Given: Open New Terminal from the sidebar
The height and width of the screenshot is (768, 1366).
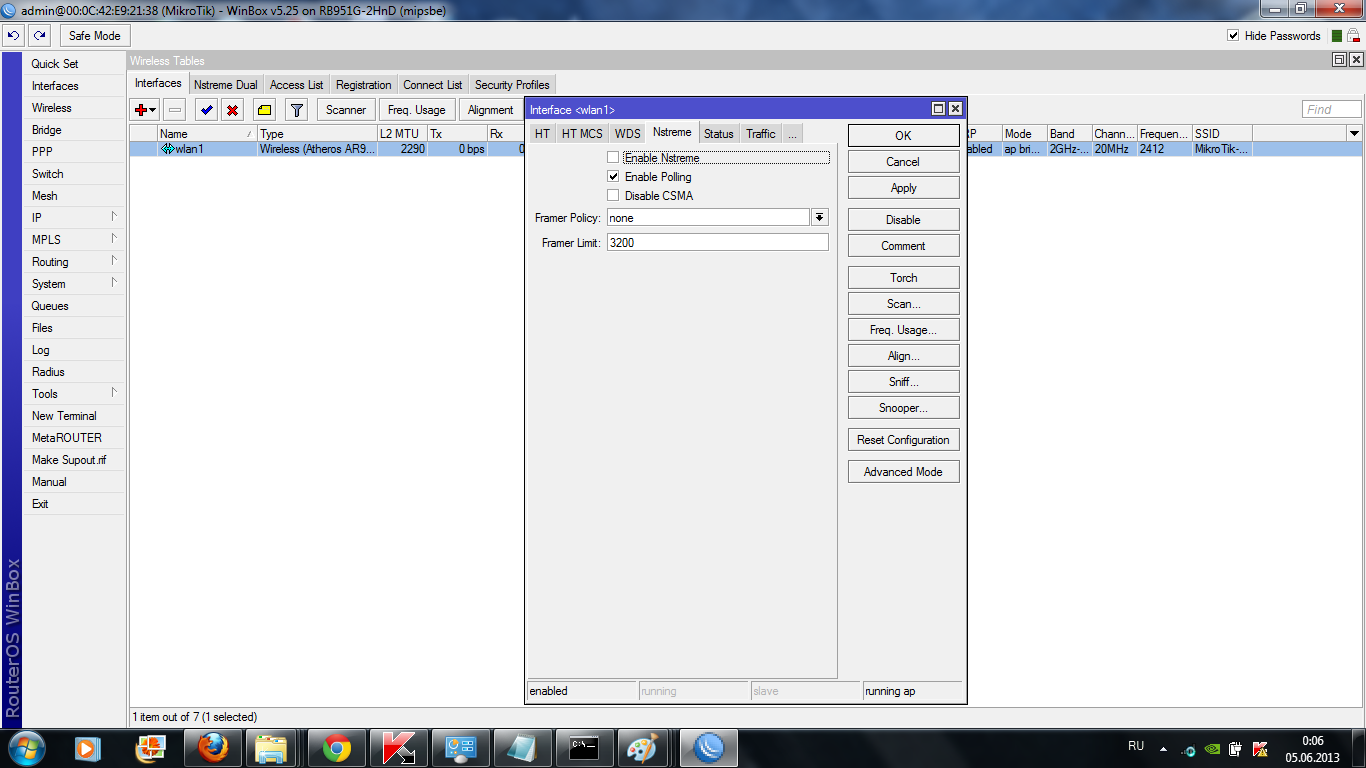Looking at the screenshot, I should click(x=75, y=415).
